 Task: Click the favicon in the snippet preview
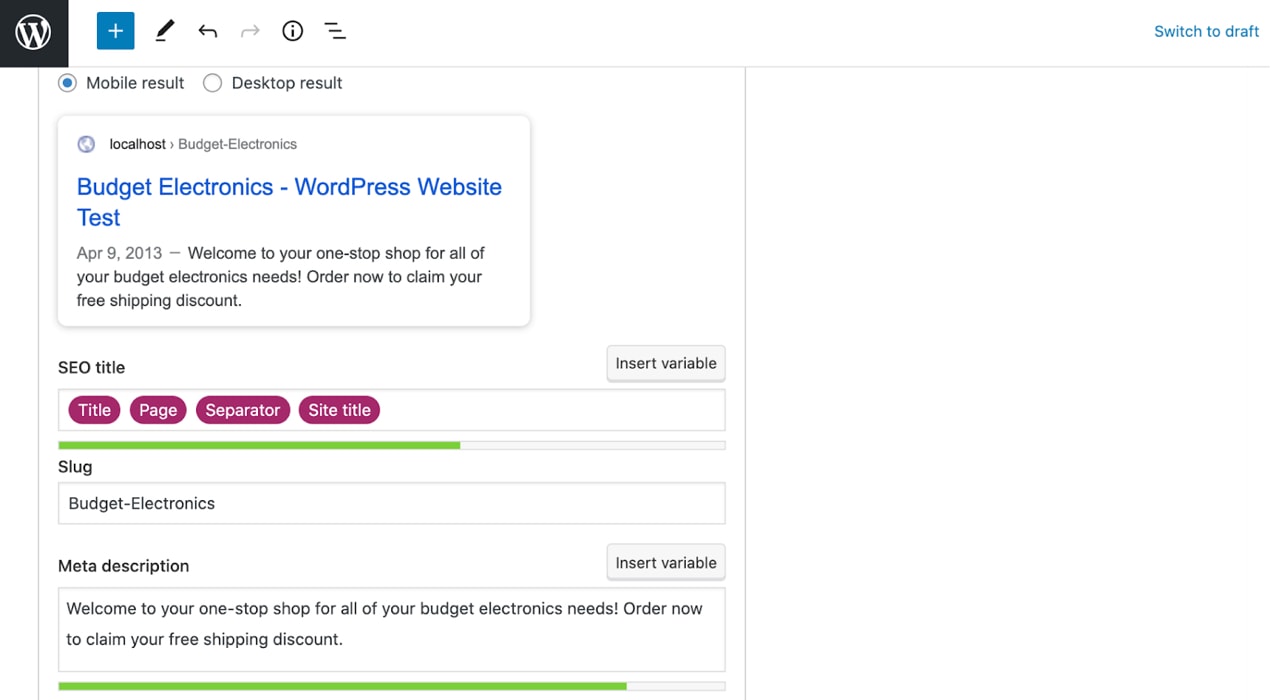click(86, 144)
